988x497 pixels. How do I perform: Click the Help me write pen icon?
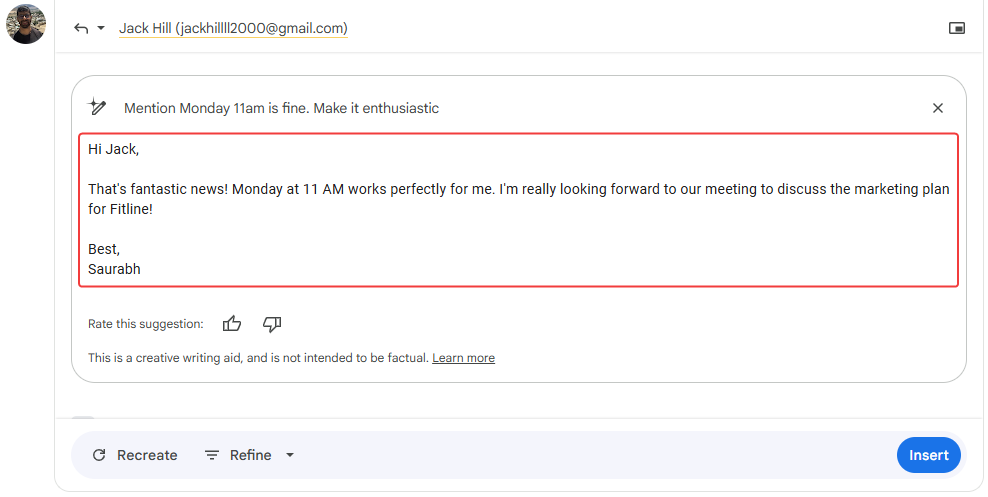coord(97,107)
